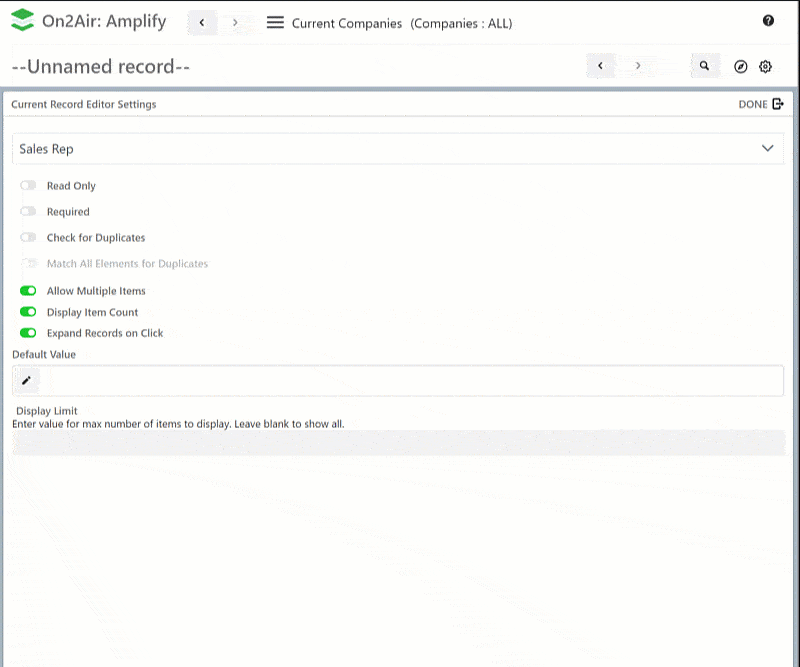Image resolution: width=800 pixels, height=667 pixels.
Task: Enable the Read Only toggle
Action: point(28,186)
